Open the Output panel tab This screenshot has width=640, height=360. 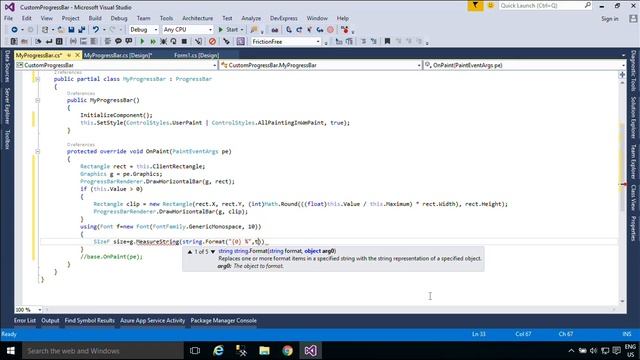pyautogui.click(x=50, y=321)
